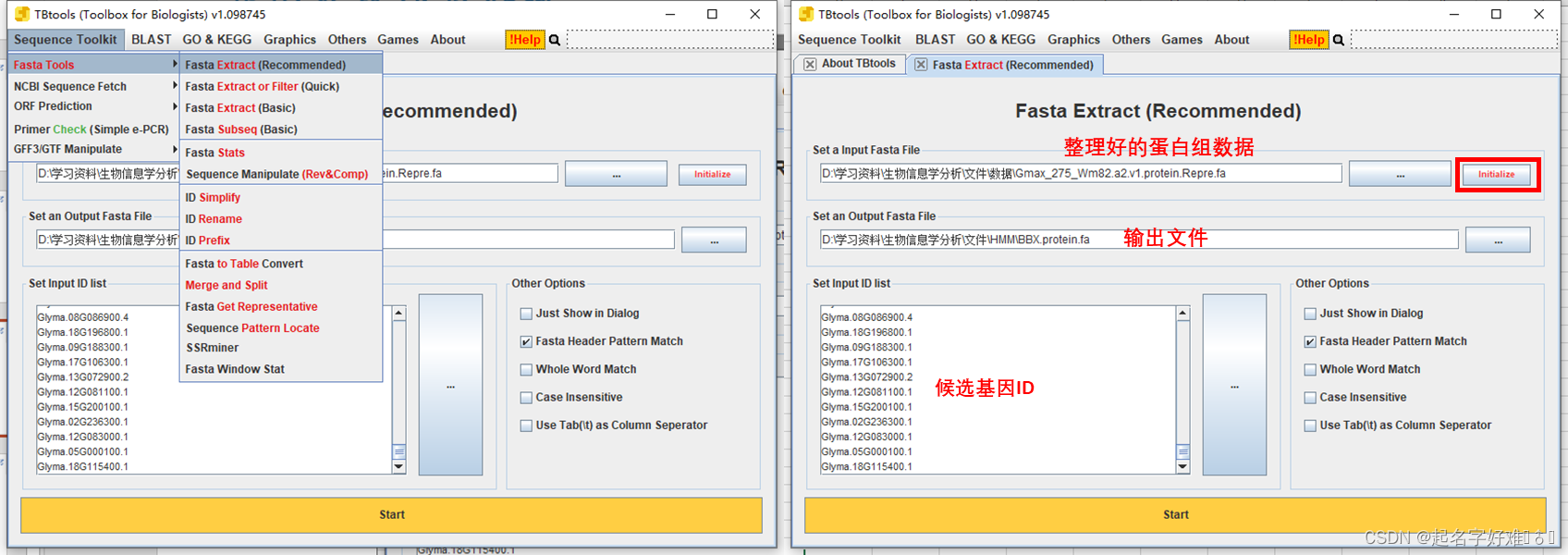The height and width of the screenshot is (555, 1568).
Task: Select Fasta Subseq (Basic) entry
Action: tap(281, 129)
